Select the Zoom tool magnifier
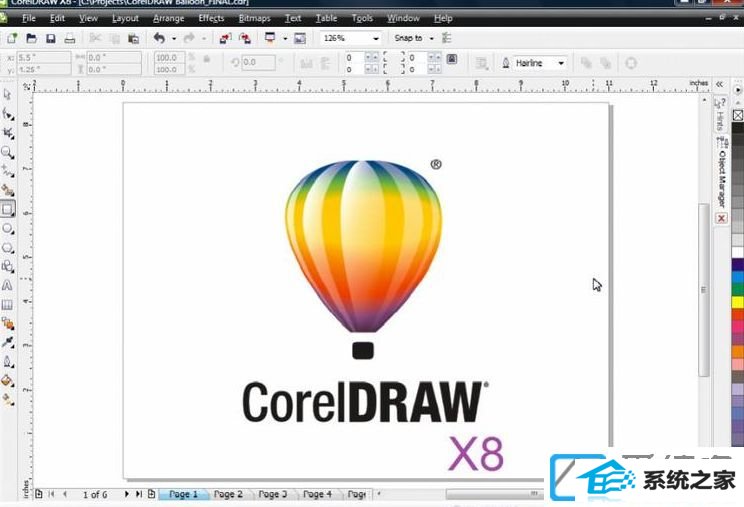744x507 pixels. coord(7,152)
